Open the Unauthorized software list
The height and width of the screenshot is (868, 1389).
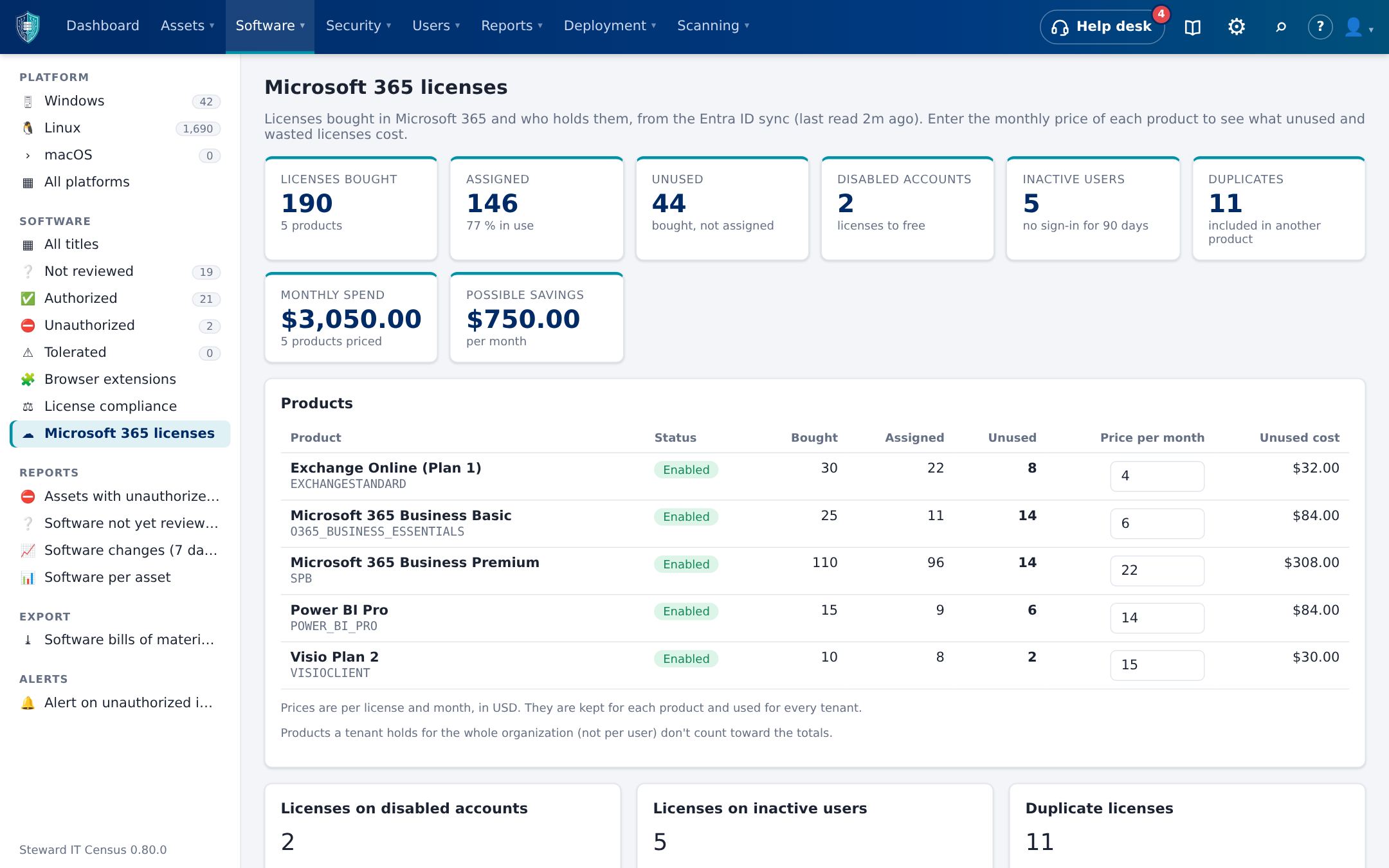(x=120, y=326)
